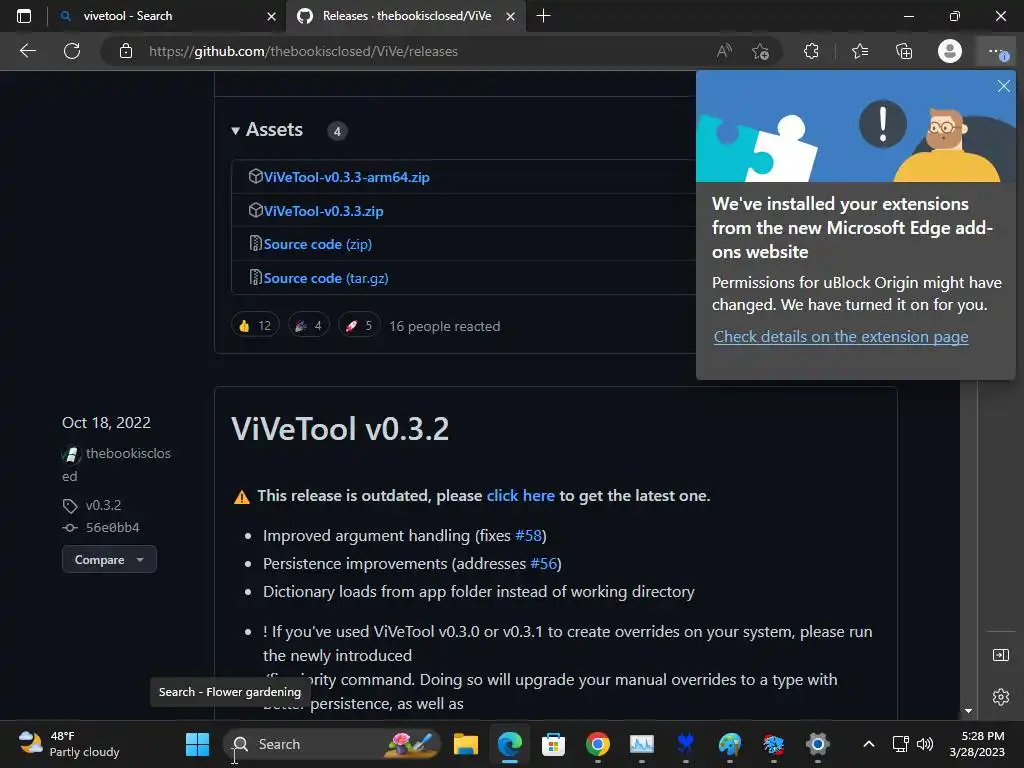
Task: Open network status tray icon
Action: [901, 744]
